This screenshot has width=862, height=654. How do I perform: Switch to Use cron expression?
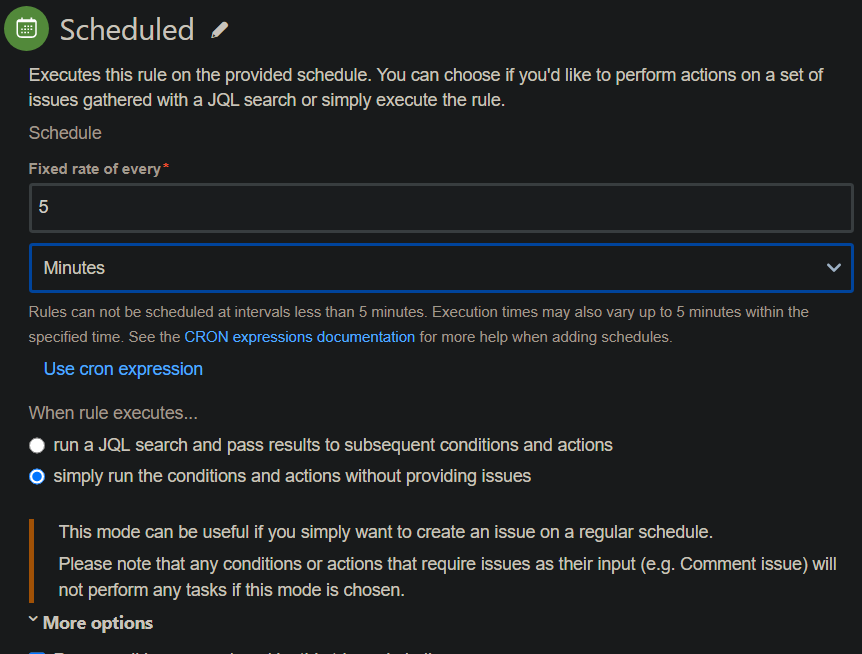123,369
